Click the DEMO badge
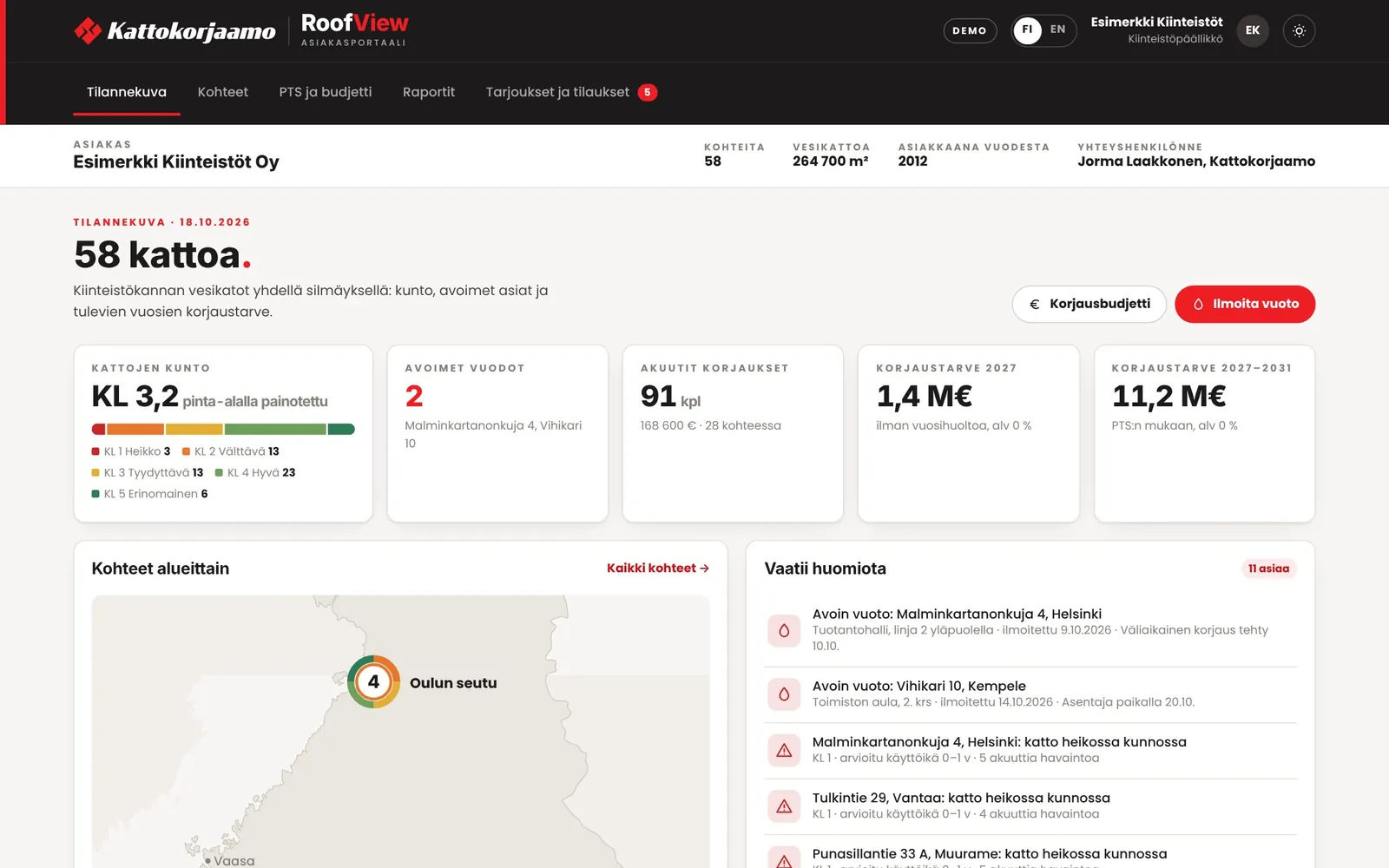This screenshot has height=868, width=1389. click(x=970, y=30)
